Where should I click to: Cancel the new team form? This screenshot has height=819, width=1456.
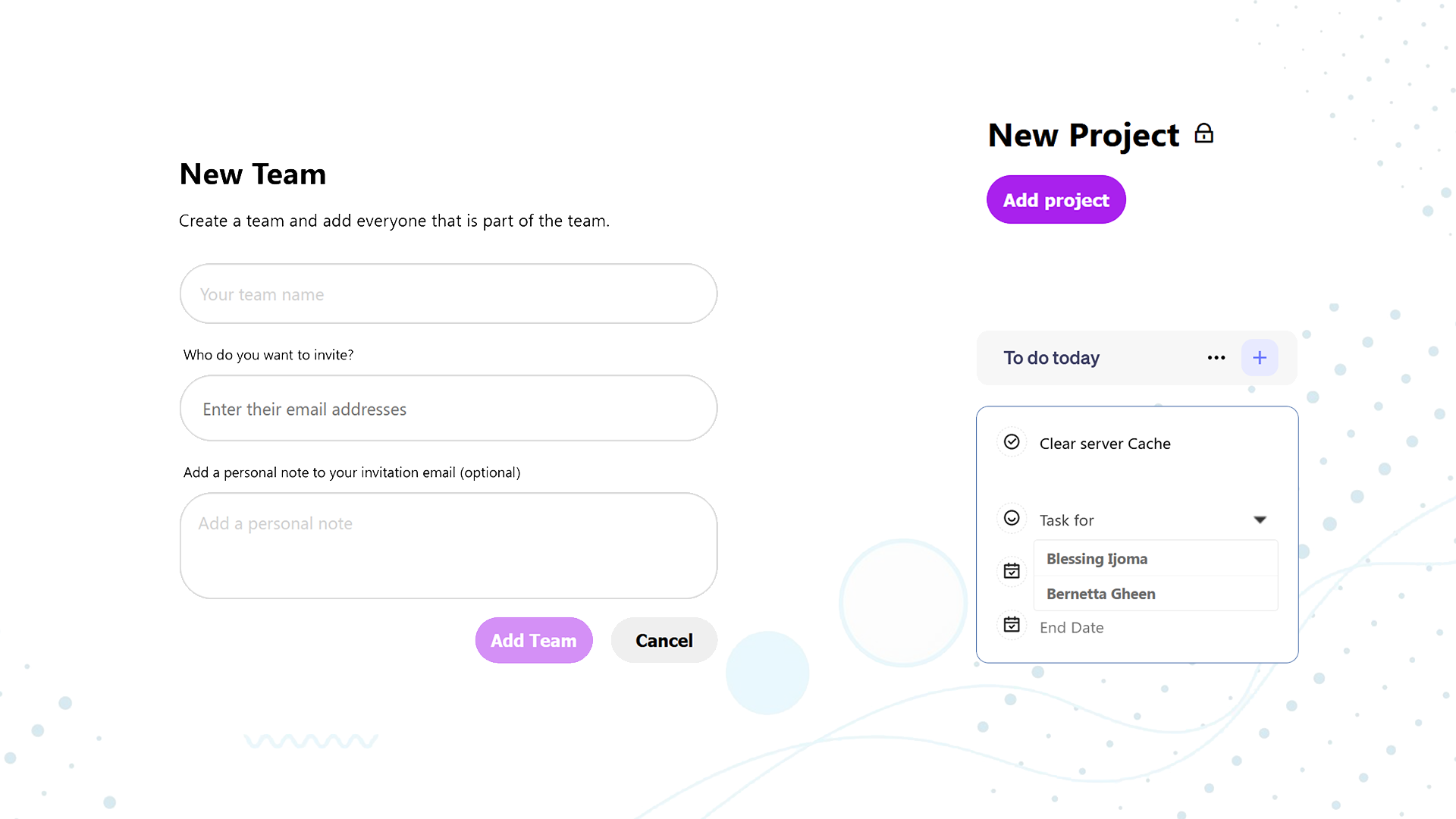pos(664,641)
